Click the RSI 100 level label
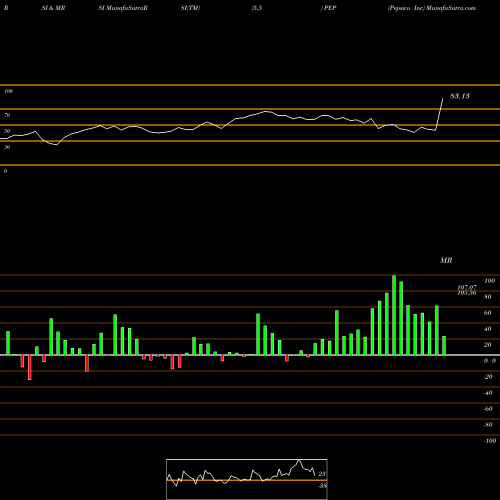 pyautogui.click(x=8, y=91)
